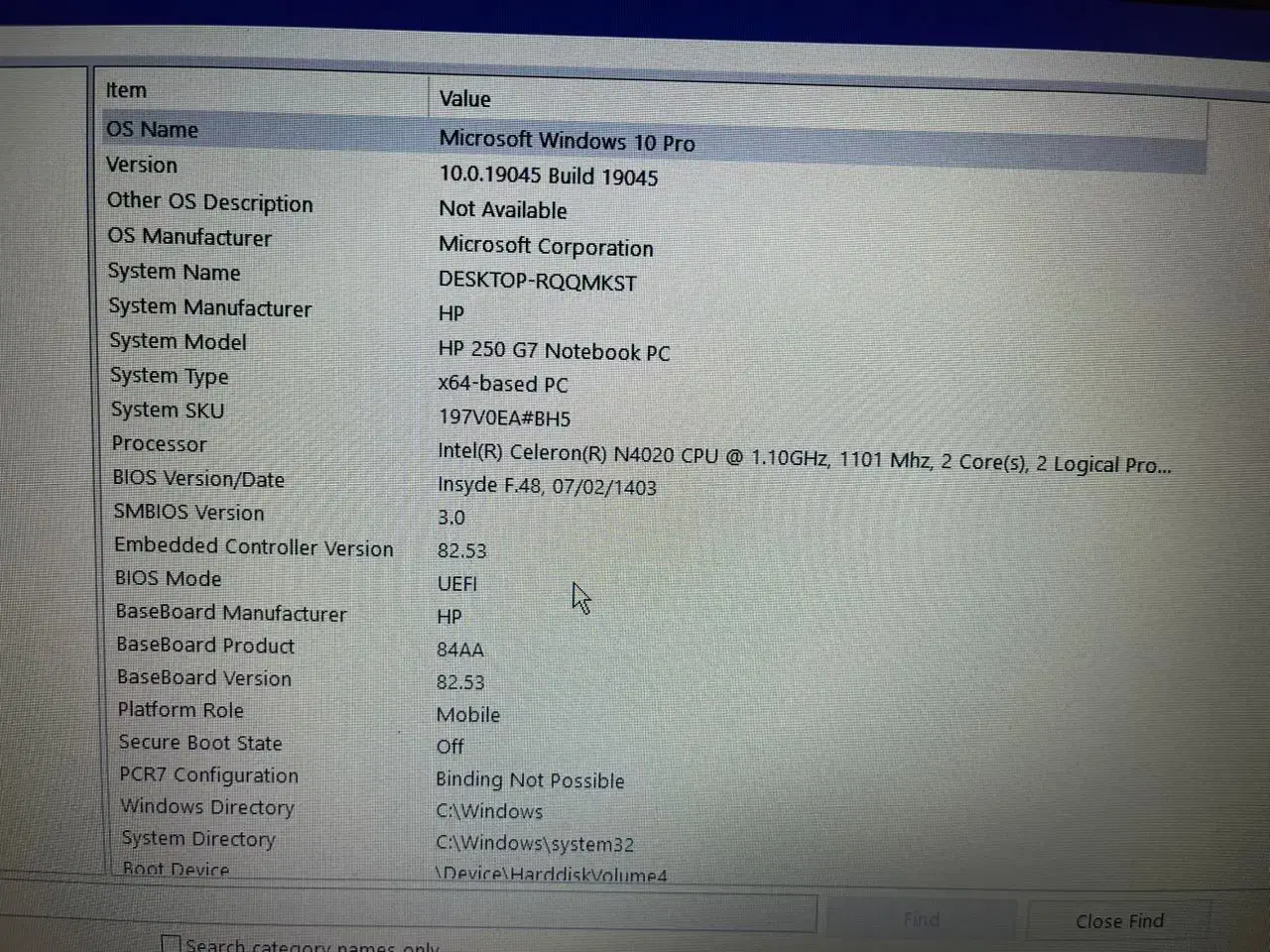1270x952 pixels.
Task: Select the OS Manufacturer item
Action: pyautogui.click(x=190, y=238)
